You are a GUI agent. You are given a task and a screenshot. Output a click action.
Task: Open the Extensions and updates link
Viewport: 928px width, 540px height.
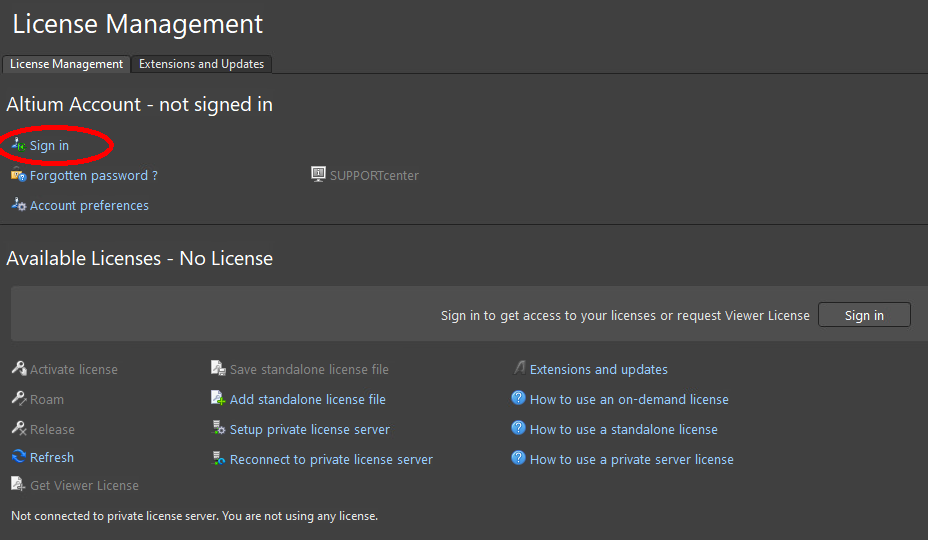[x=598, y=369]
